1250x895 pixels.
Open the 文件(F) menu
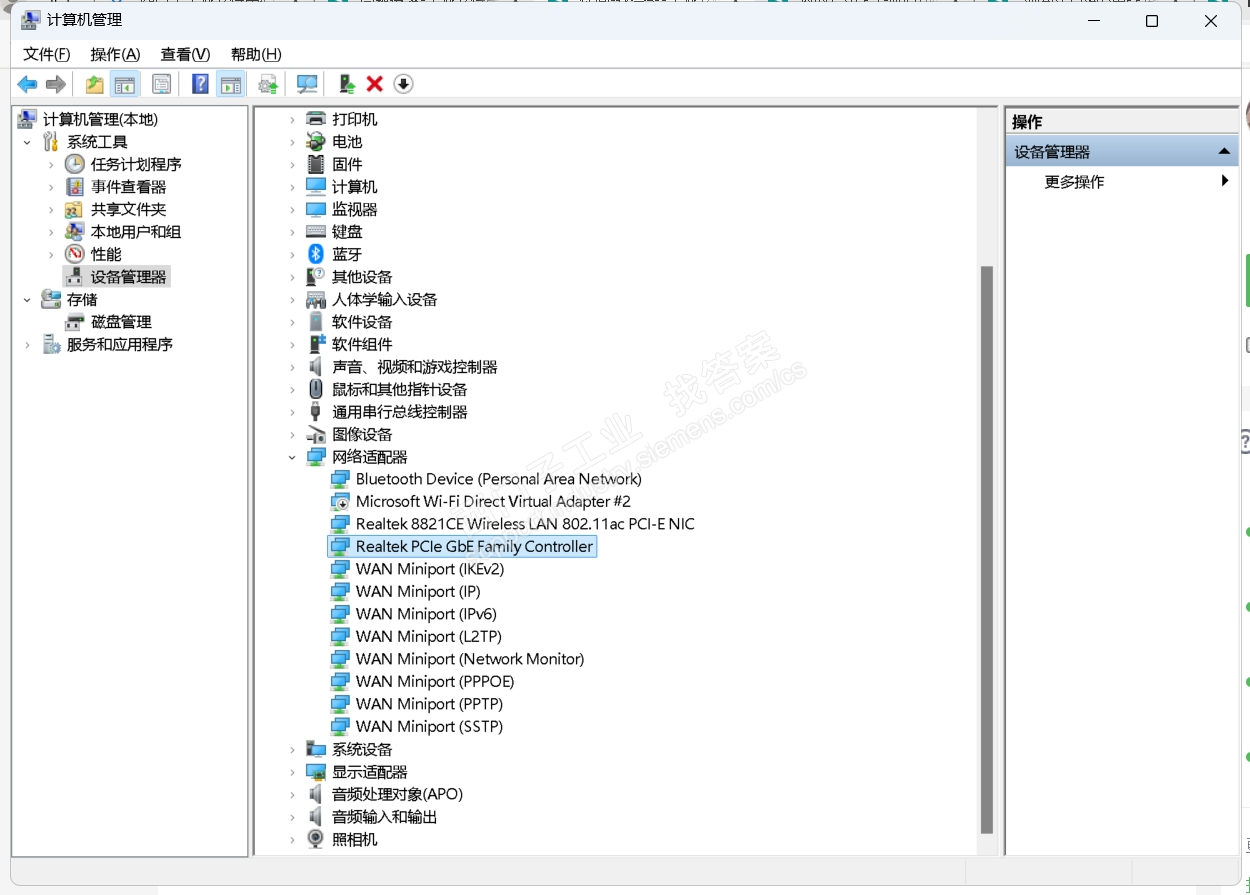pyautogui.click(x=47, y=54)
